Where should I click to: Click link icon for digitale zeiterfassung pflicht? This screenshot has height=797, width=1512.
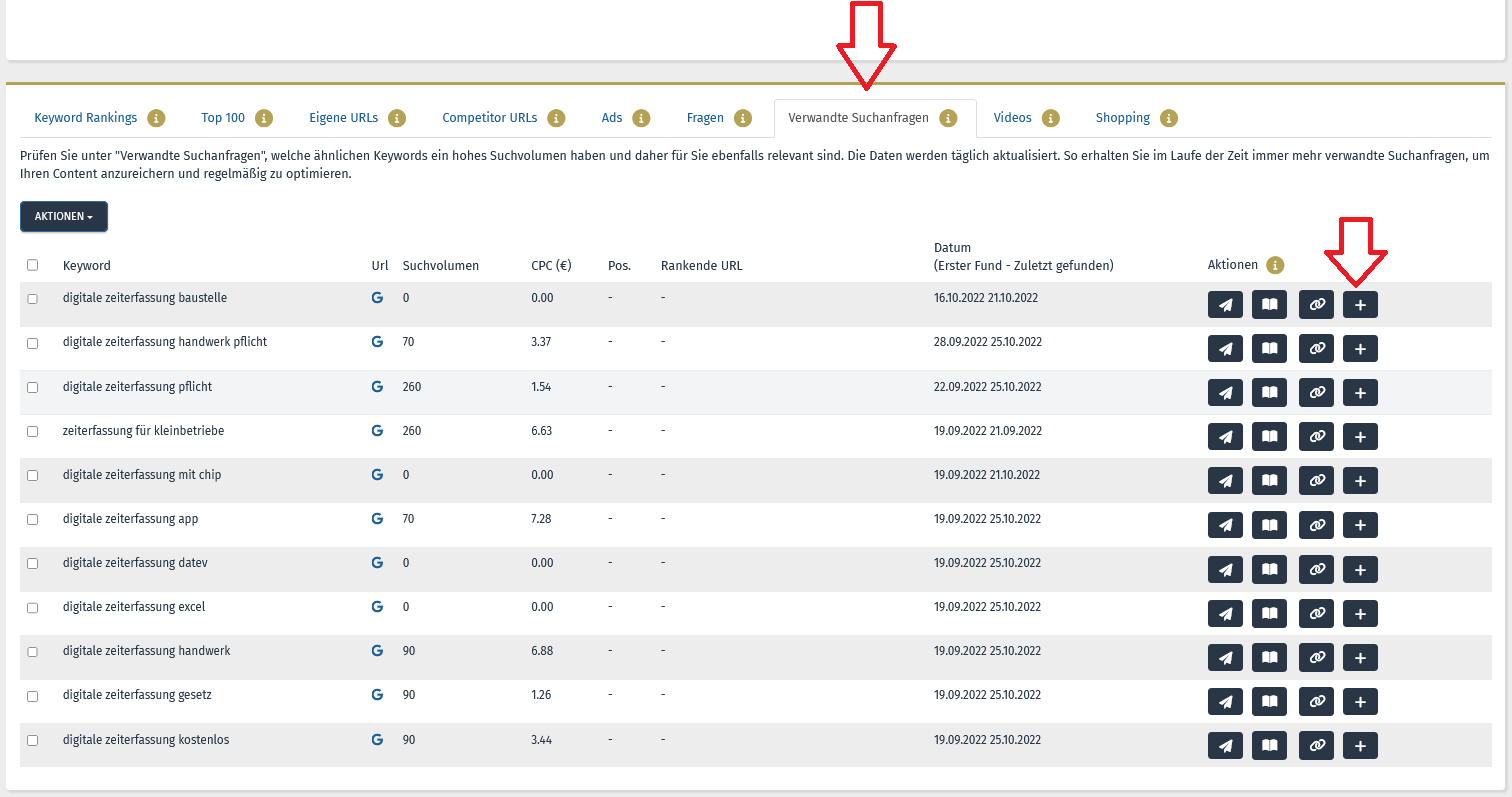pyautogui.click(x=1316, y=393)
